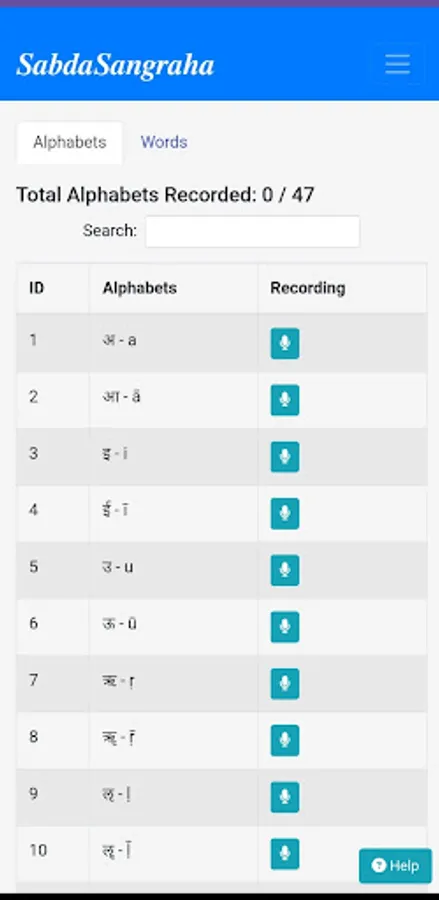Start recording alphabet ID 8
Image resolution: width=439 pixels, height=900 pixels.
coord(285,740)
